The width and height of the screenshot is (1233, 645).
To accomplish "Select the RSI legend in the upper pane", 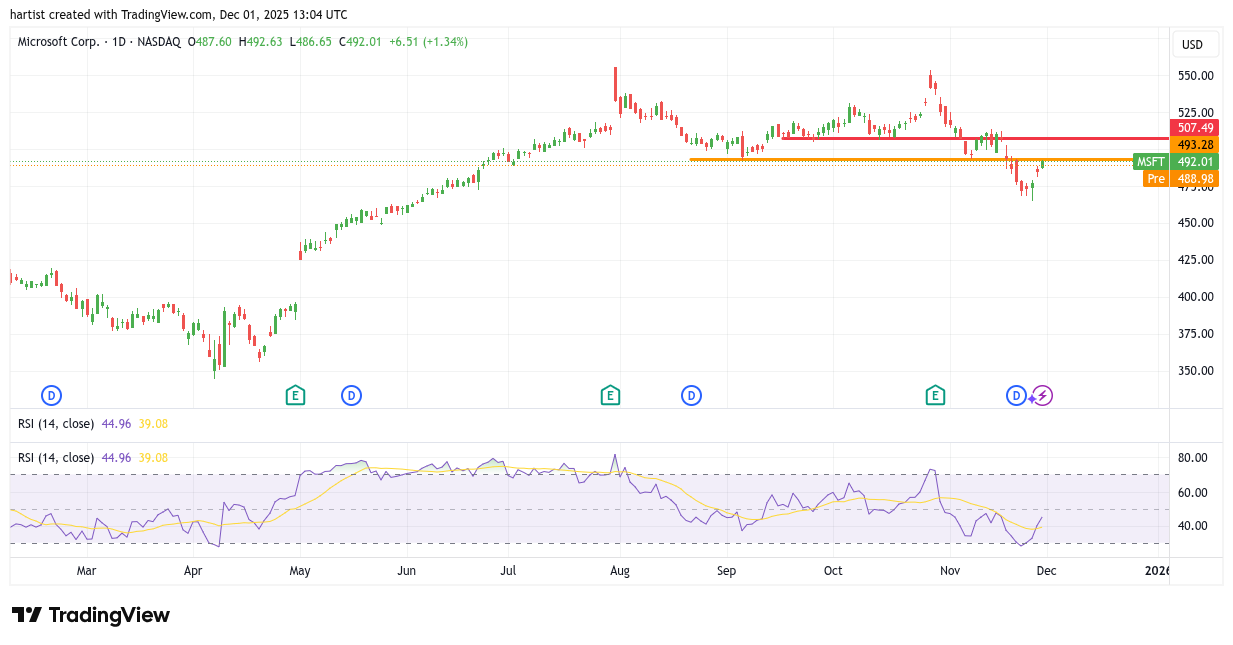I will coord(58,424).
